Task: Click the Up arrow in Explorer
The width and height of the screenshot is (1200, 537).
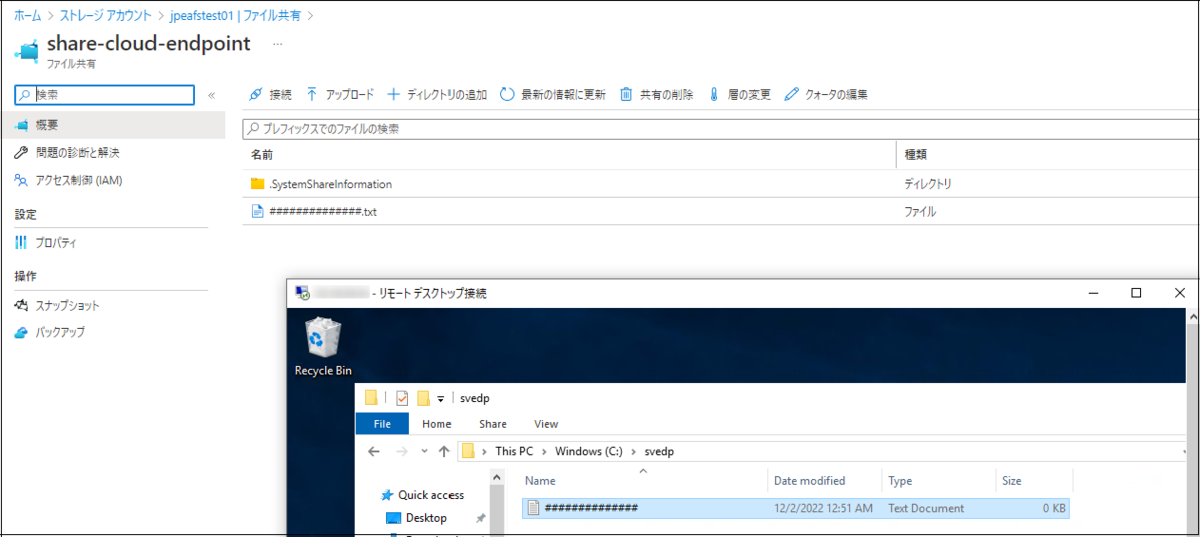Action: pos(444,452)
